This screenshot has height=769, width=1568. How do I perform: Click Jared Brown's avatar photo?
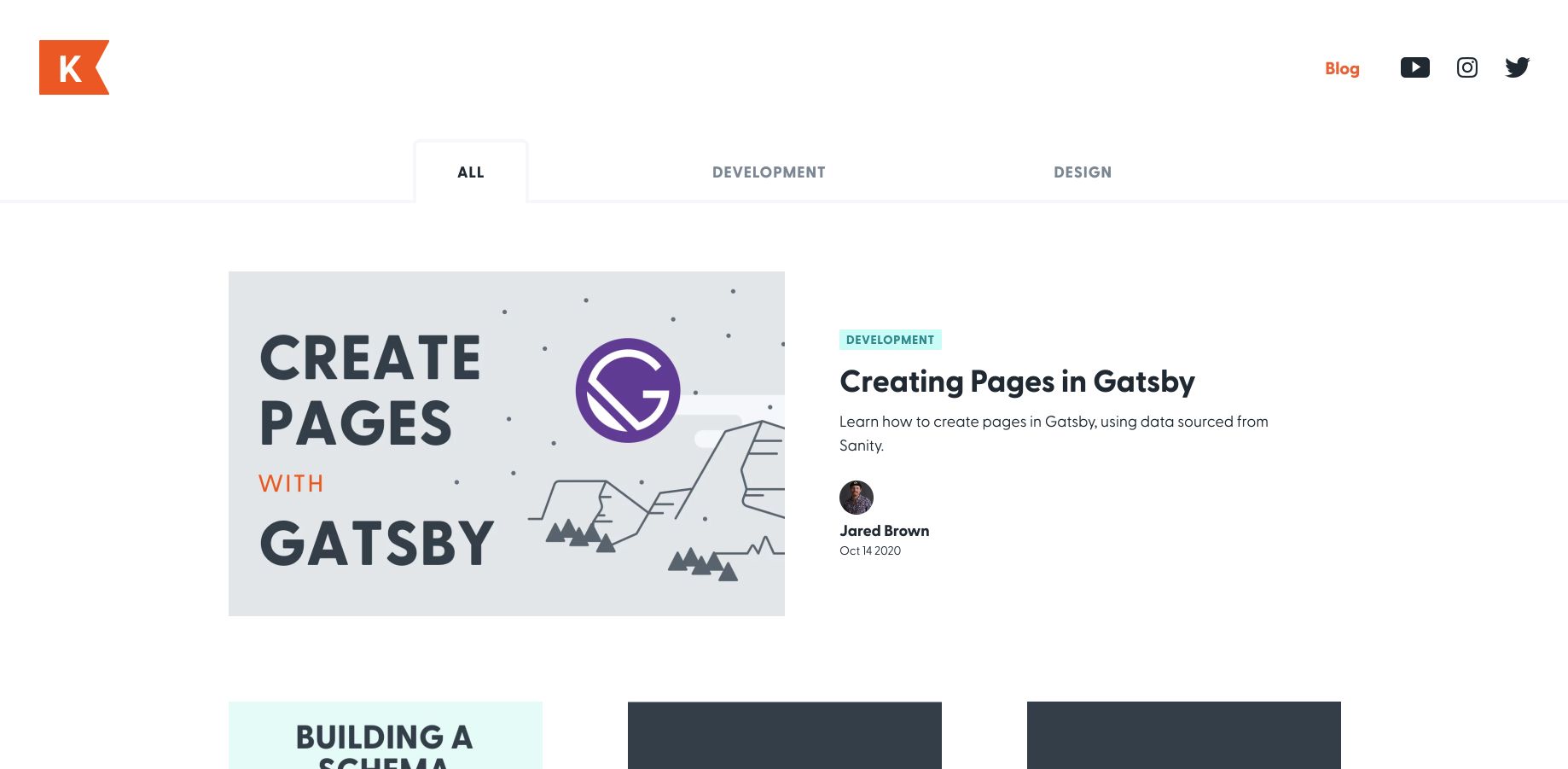tap(857, 498)
